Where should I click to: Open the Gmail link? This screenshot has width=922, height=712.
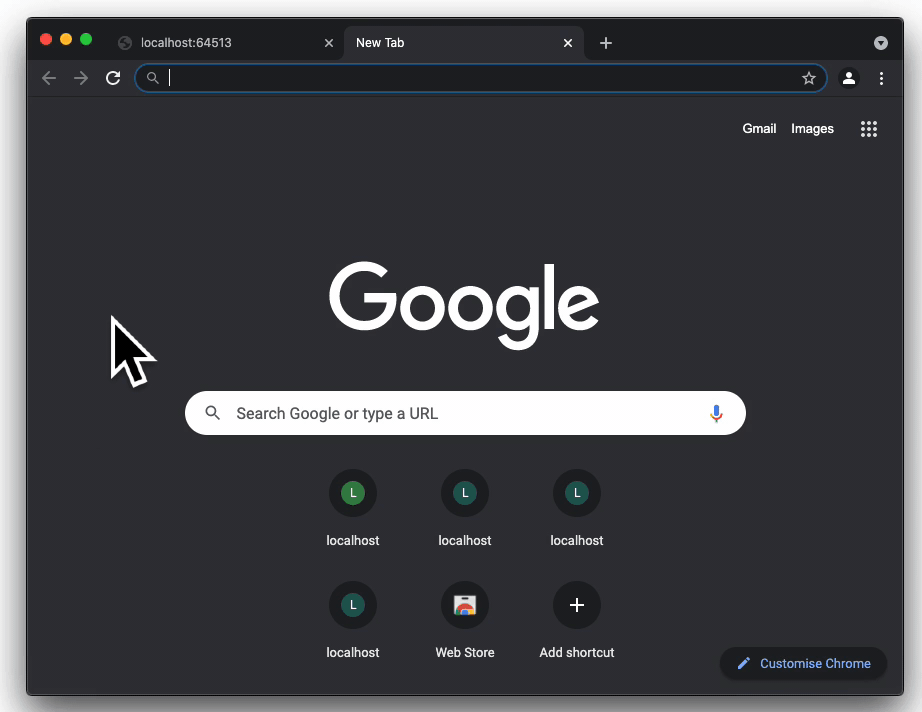(759, 128)
